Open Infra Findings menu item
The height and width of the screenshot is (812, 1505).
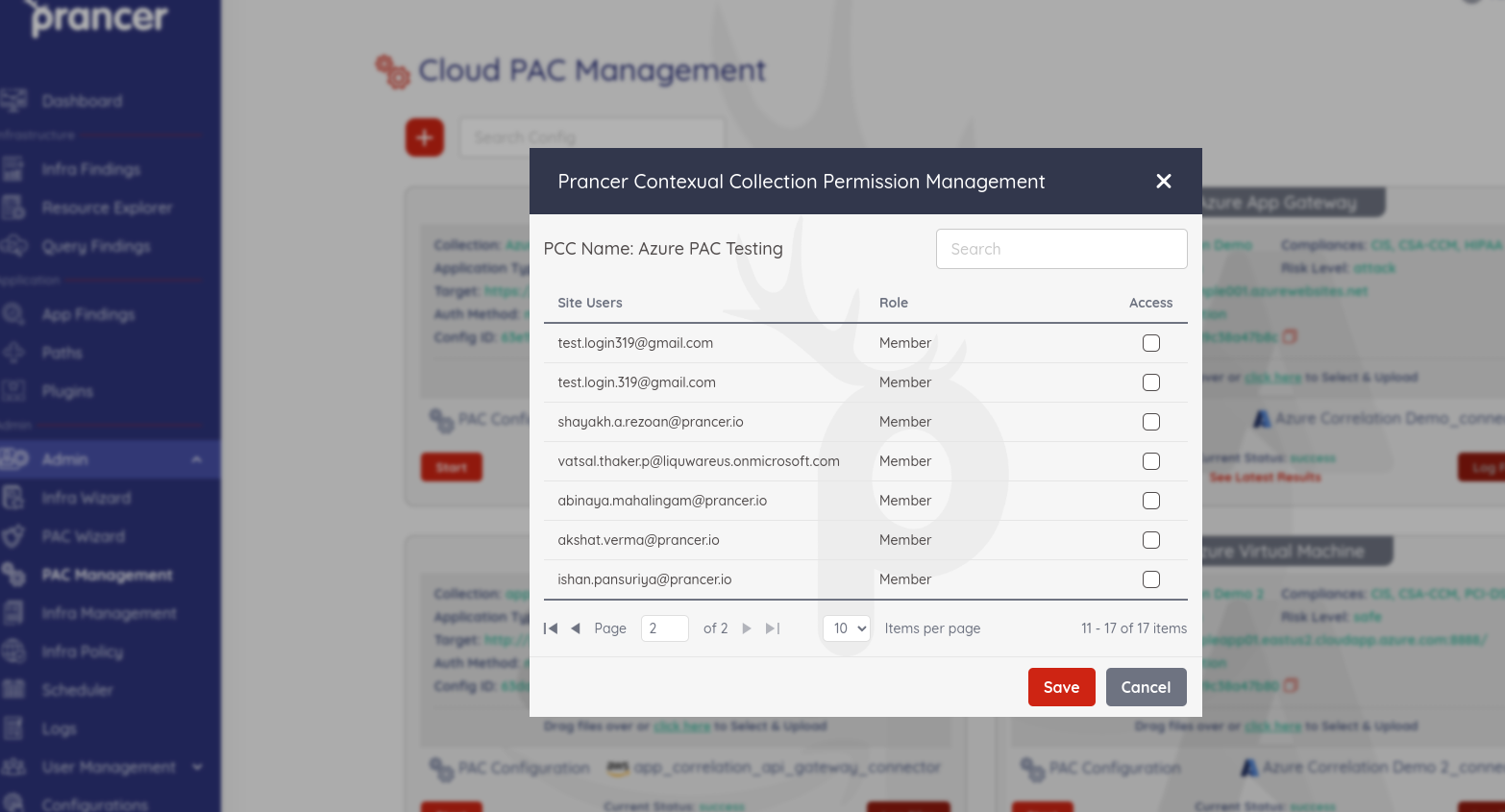point(91,169)
